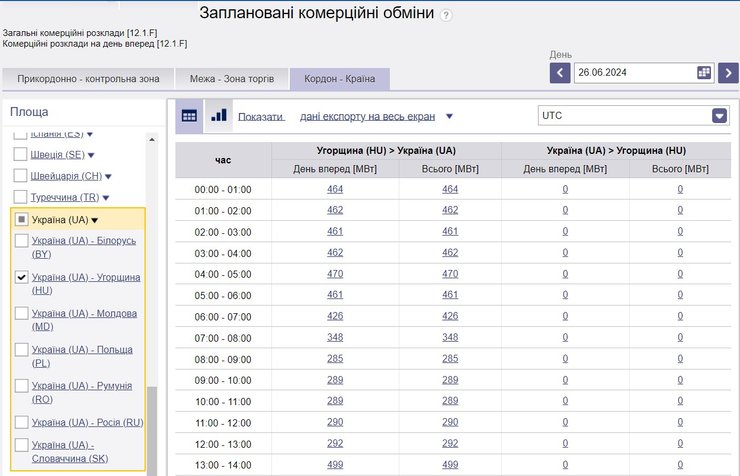
Task: Select the 02:00 - 03:00 time row
Action: (453, 232)
